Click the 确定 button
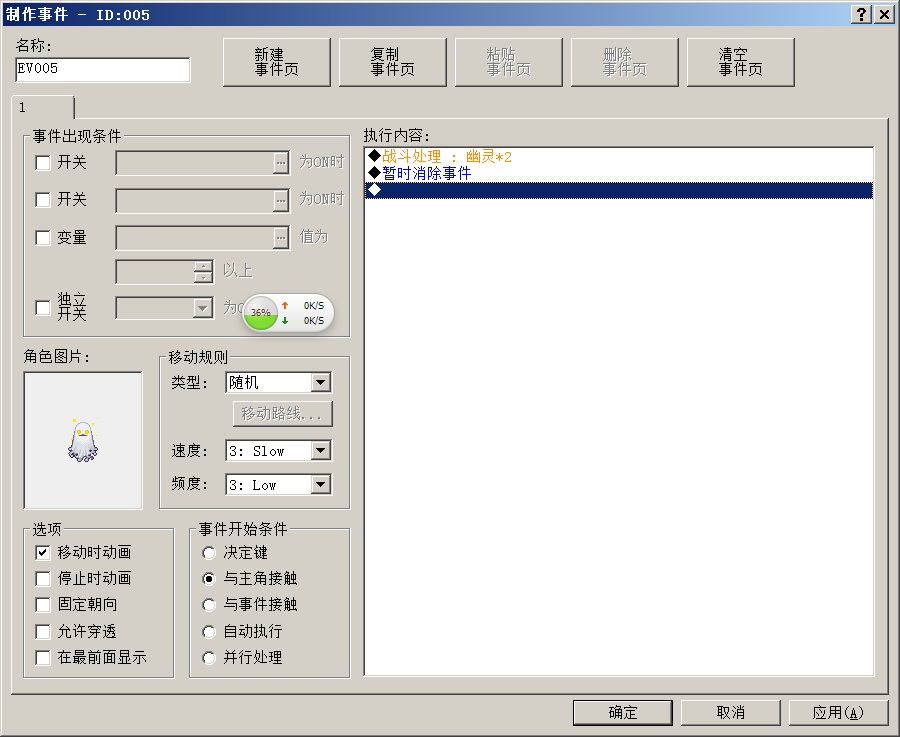 [623, 713]
